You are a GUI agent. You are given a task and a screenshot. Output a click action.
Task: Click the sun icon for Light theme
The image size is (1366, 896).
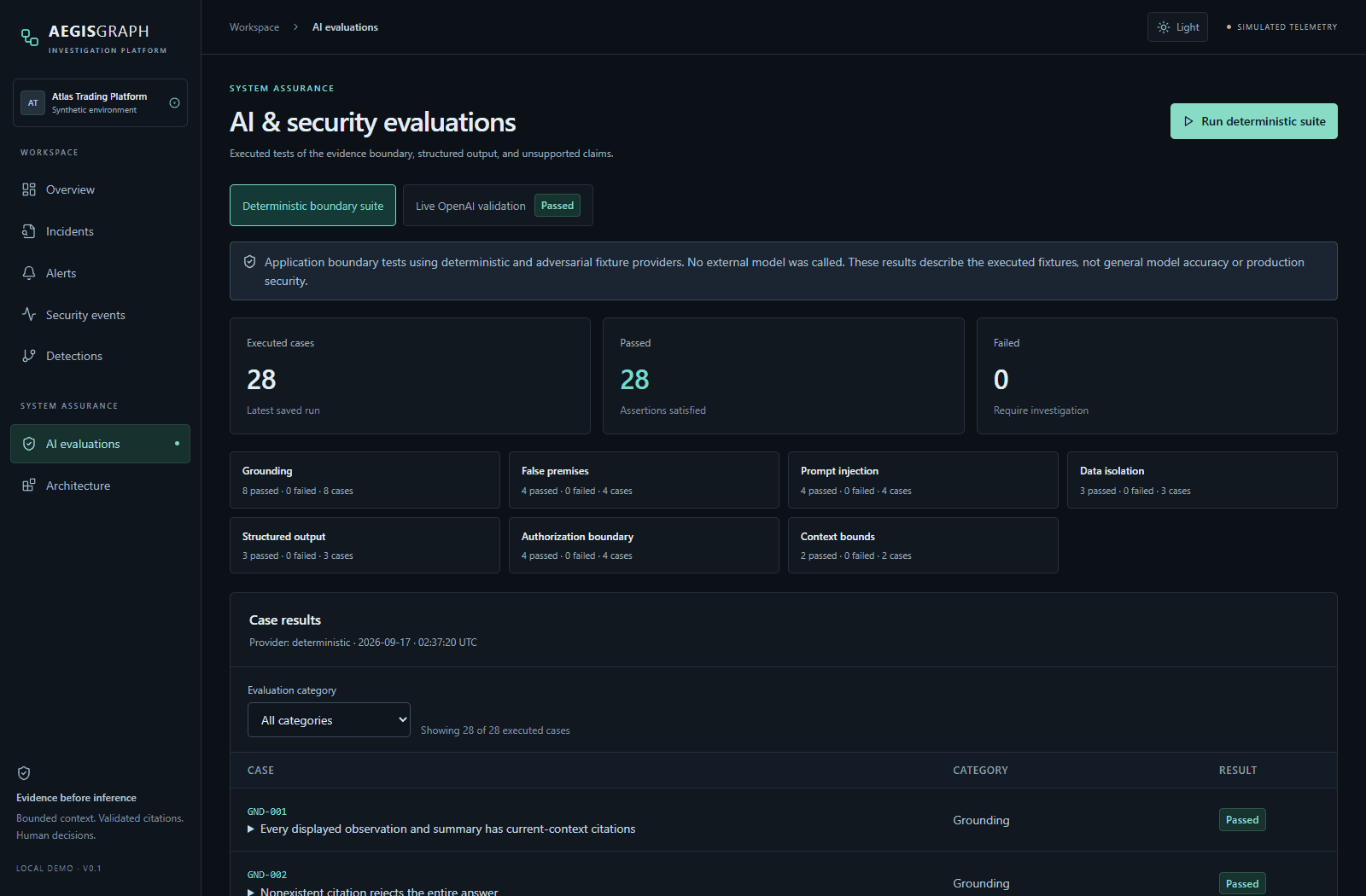click(x=1164, y=27)
